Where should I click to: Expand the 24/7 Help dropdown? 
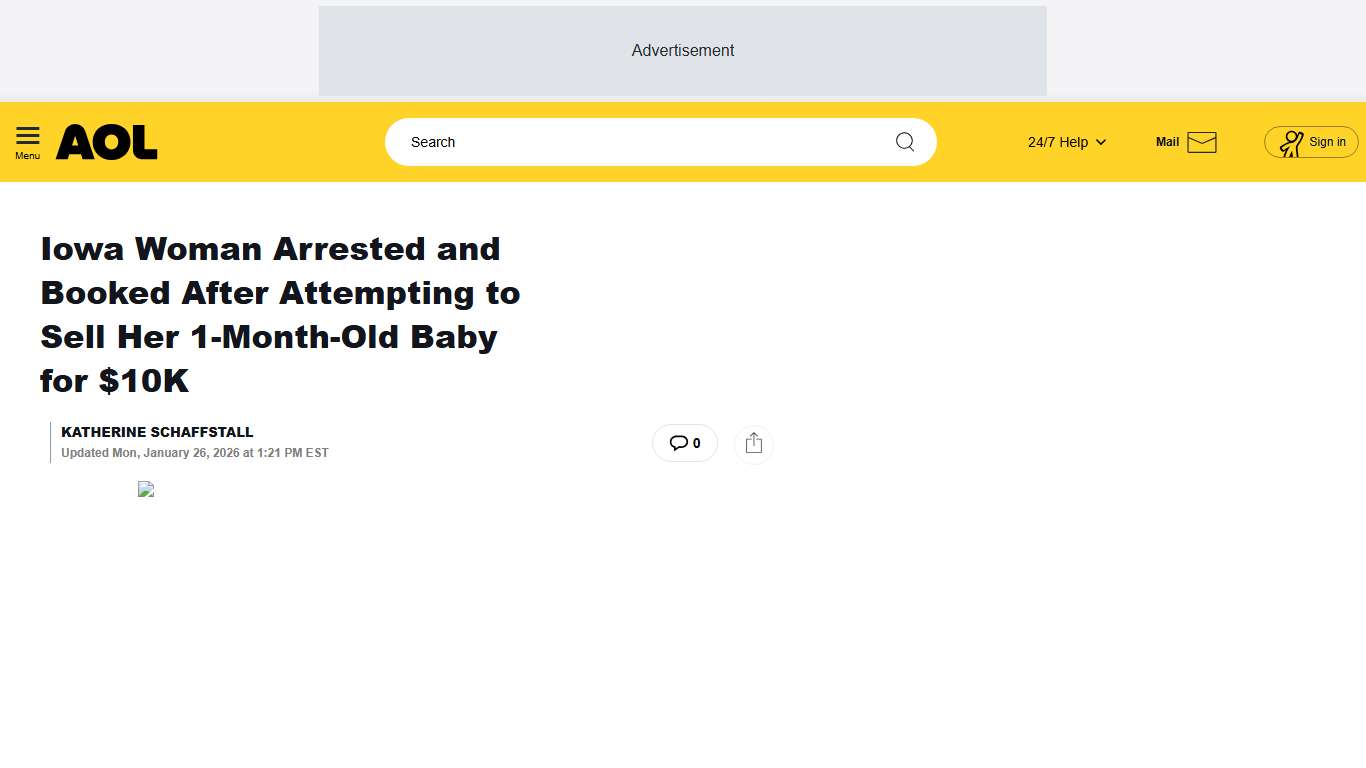pos(1066,142)
